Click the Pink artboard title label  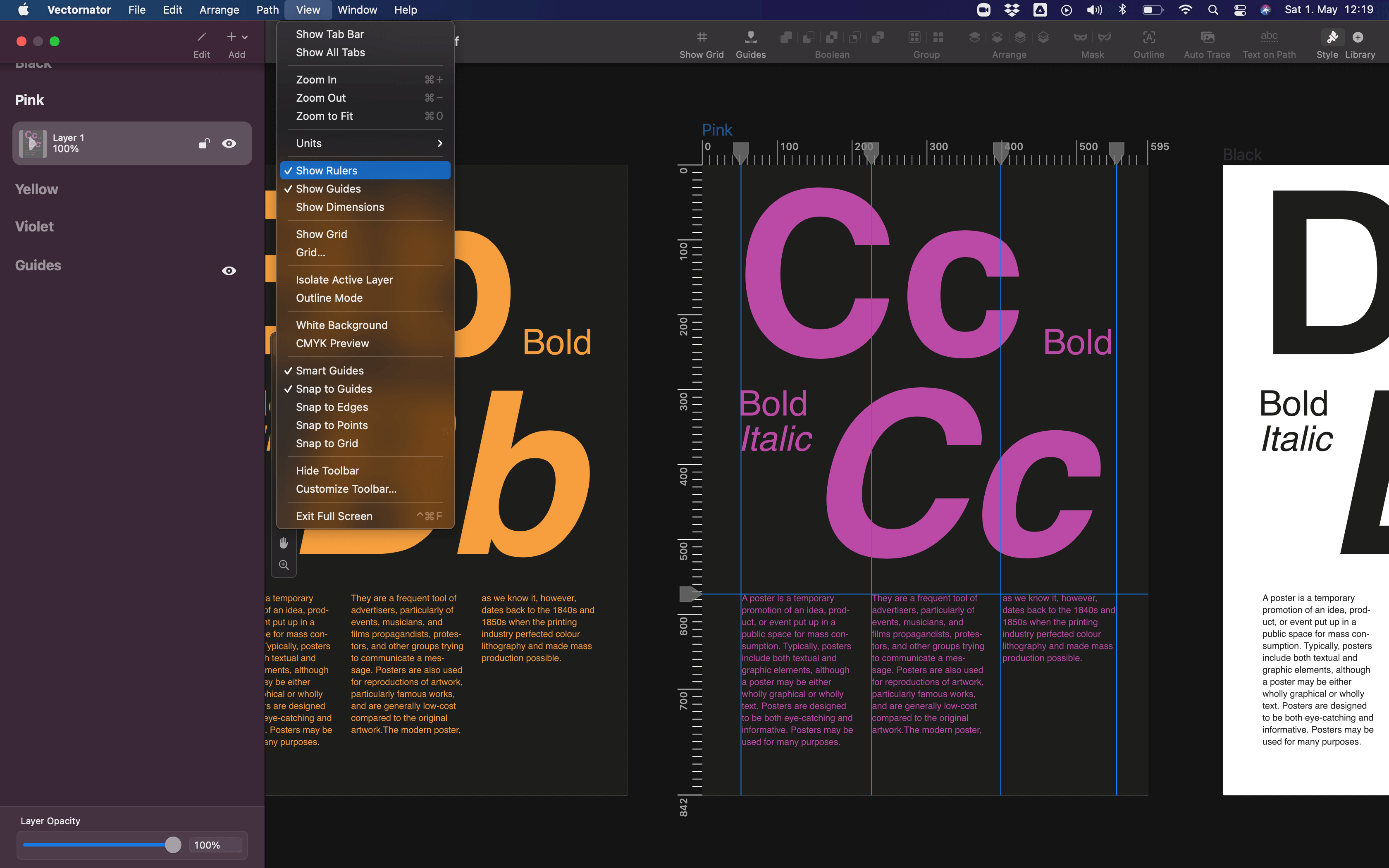point(717,130)
